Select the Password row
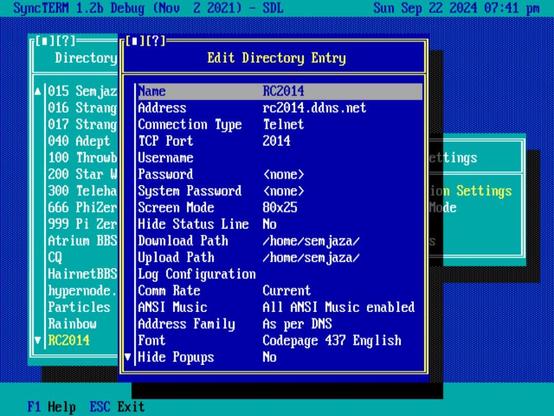 (280, 174)
